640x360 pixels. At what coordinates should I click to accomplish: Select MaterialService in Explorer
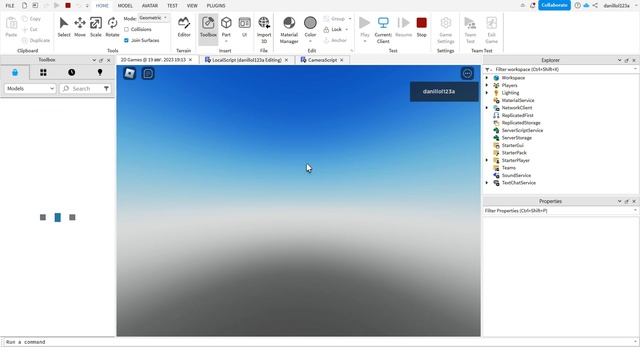click(518, 100)
